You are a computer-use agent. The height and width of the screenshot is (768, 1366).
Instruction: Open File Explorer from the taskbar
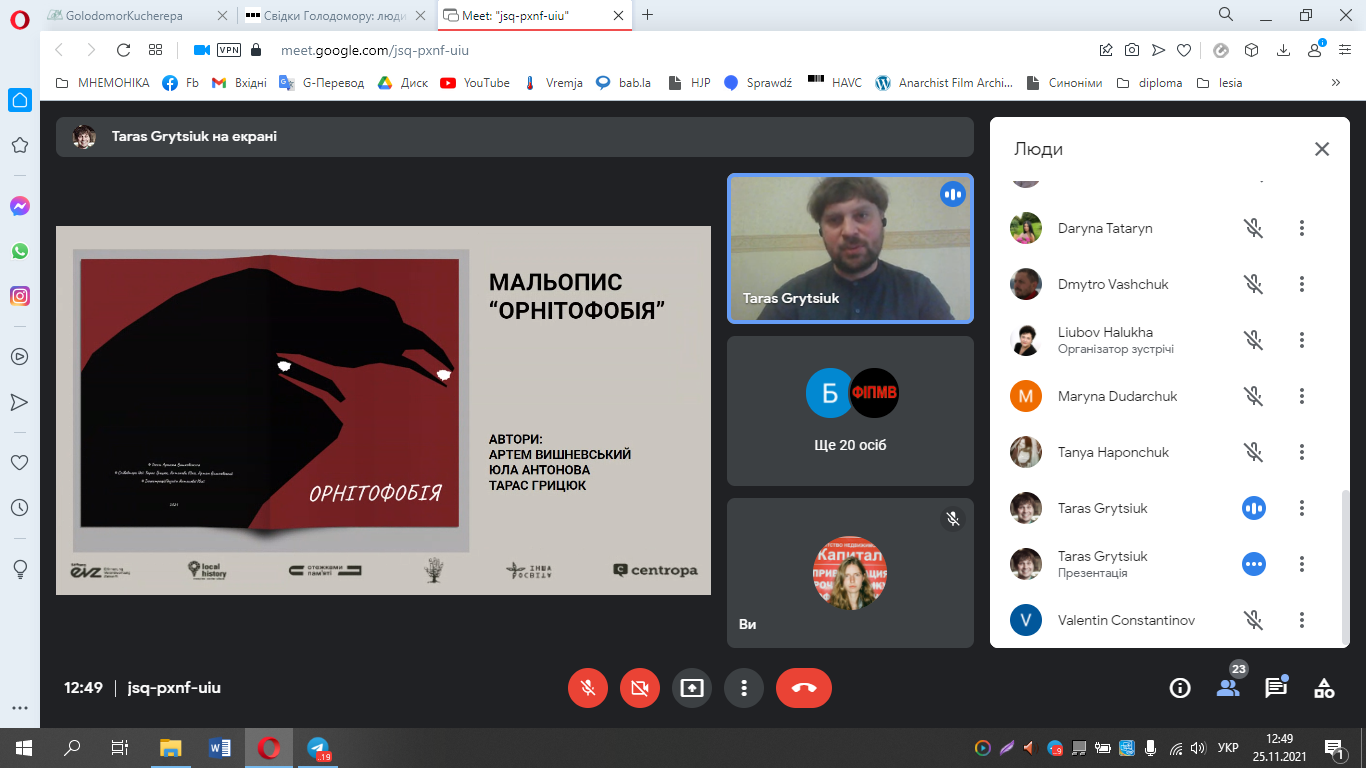[x=171, y=747]
